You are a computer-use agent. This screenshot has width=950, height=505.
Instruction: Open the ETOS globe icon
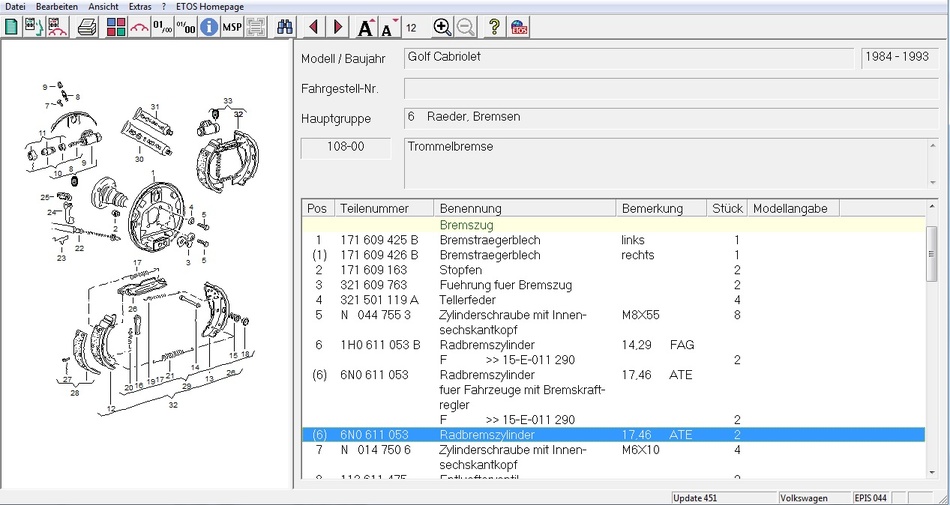point(519,27)
